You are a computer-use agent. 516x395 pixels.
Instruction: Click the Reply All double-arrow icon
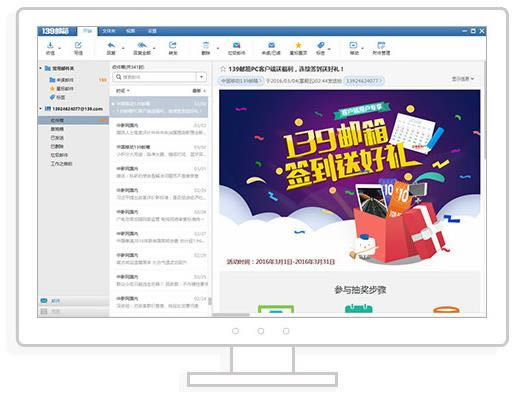[142, 45]
